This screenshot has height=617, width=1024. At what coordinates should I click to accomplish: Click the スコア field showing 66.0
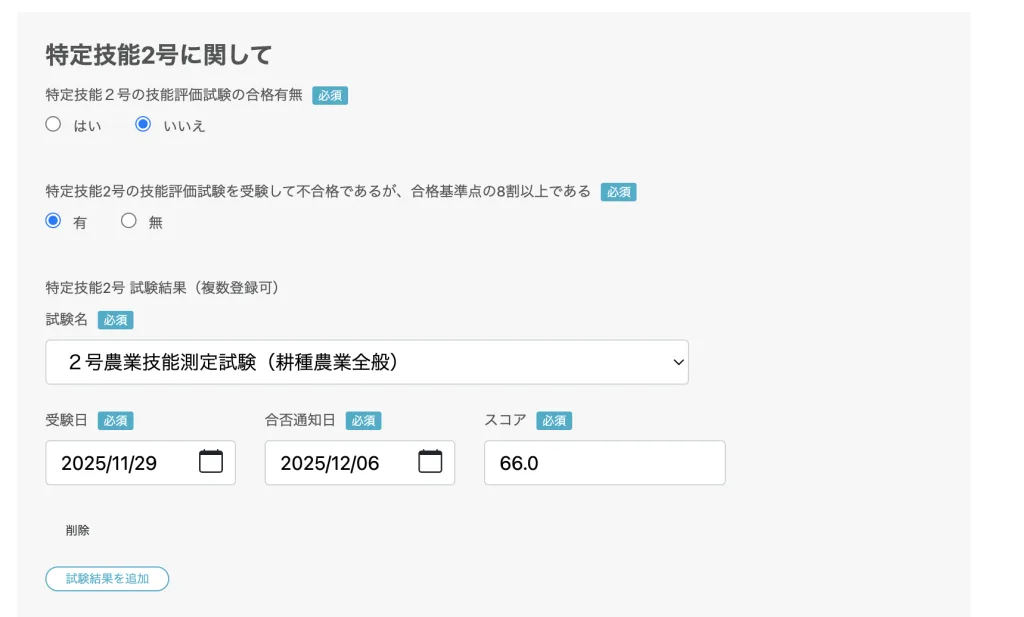point(604,462)
